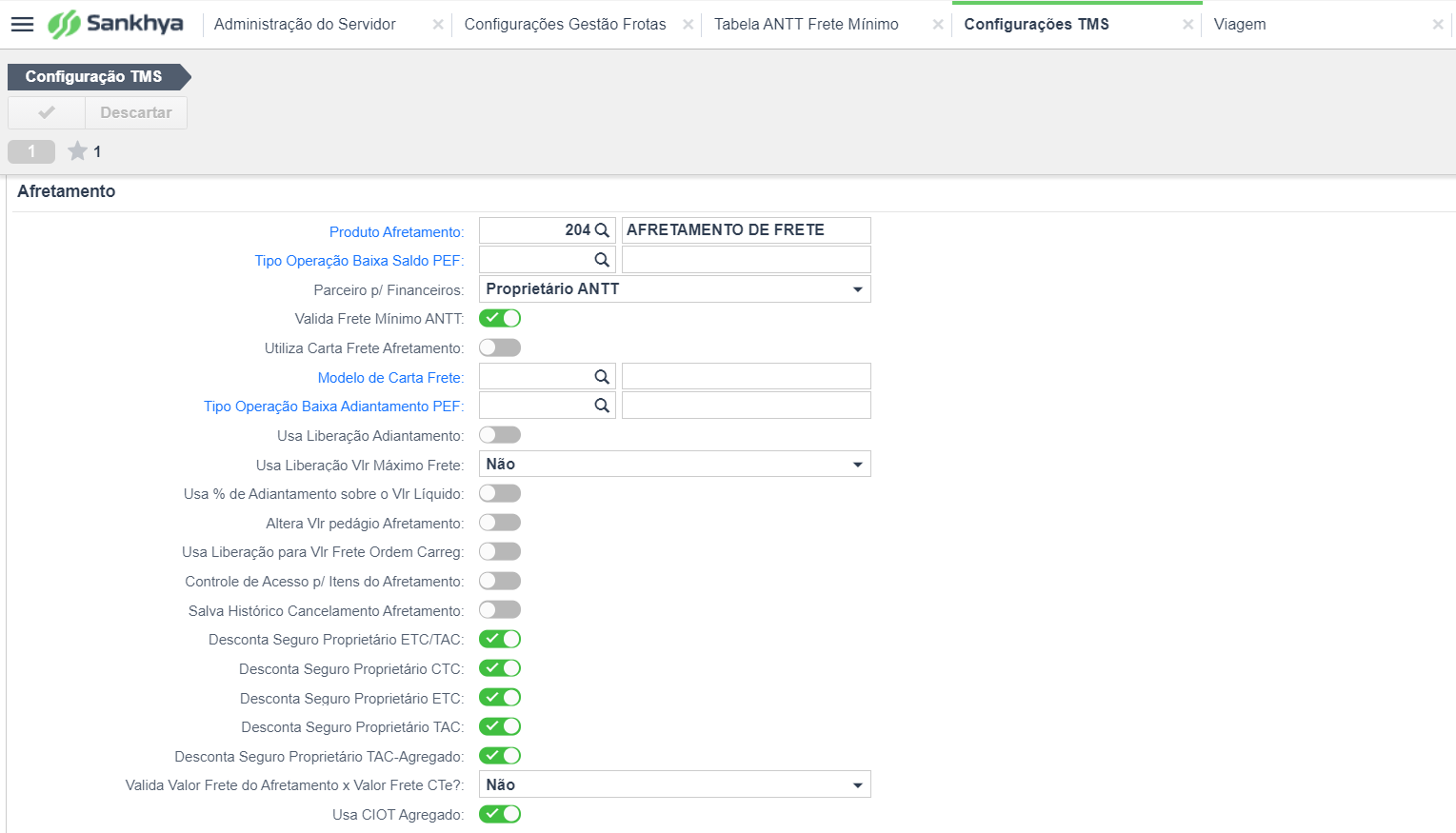
Task: Turn off Desconta Seguro Proprietário CTC
Action: point(500,668)
